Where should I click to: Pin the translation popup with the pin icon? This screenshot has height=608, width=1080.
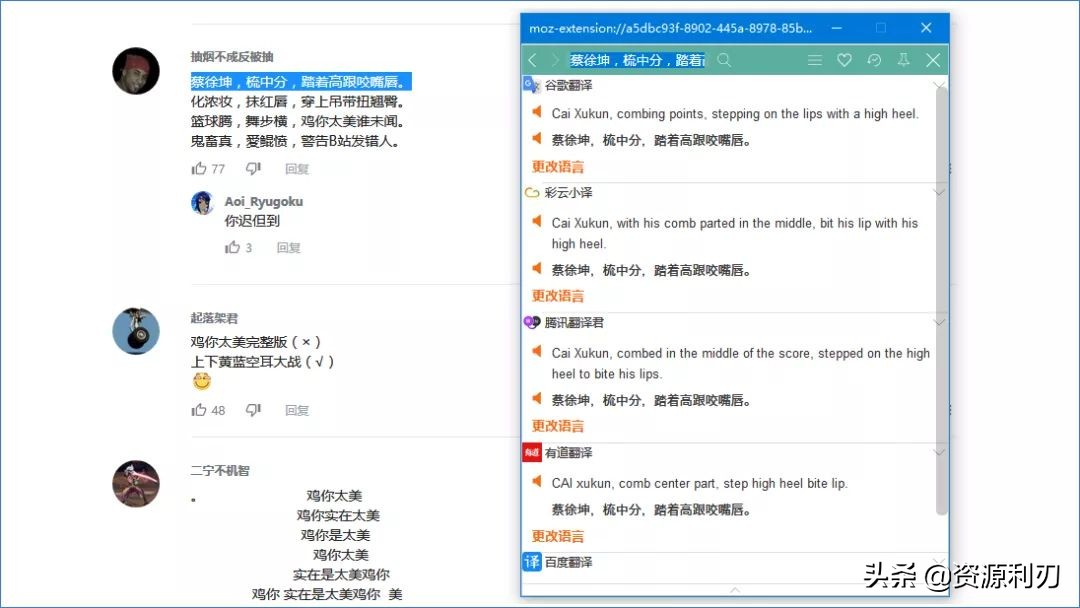(x=903, y=60)
